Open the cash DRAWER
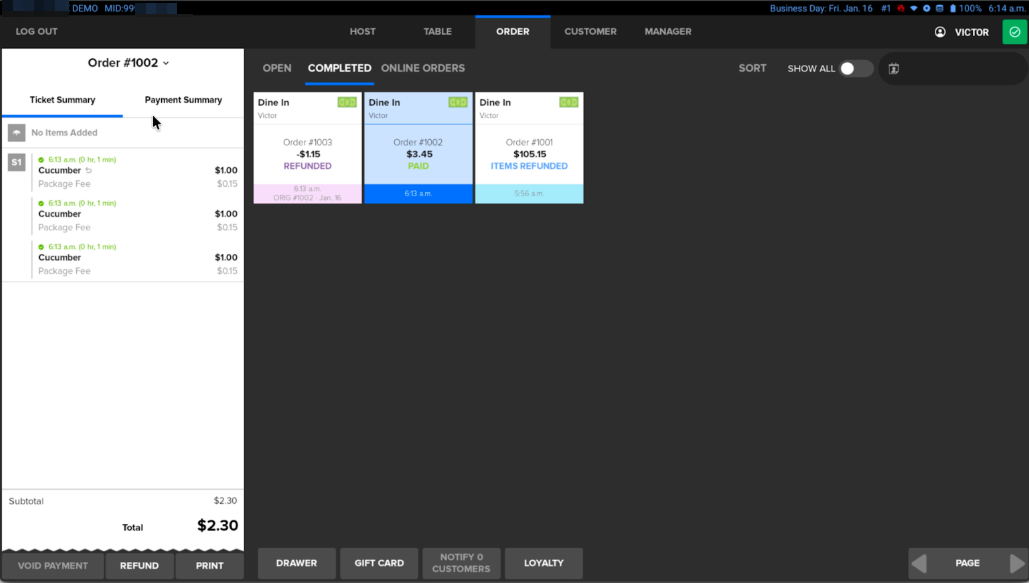1029x583 pixels. coord(297,563)
